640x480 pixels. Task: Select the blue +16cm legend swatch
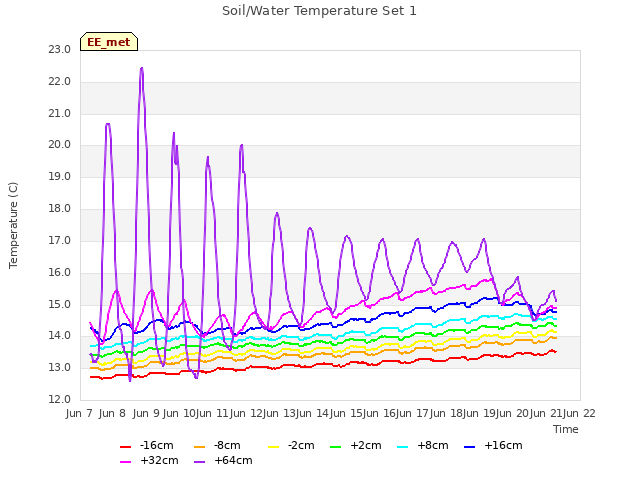pyautogui.click(x=470, y=447)
